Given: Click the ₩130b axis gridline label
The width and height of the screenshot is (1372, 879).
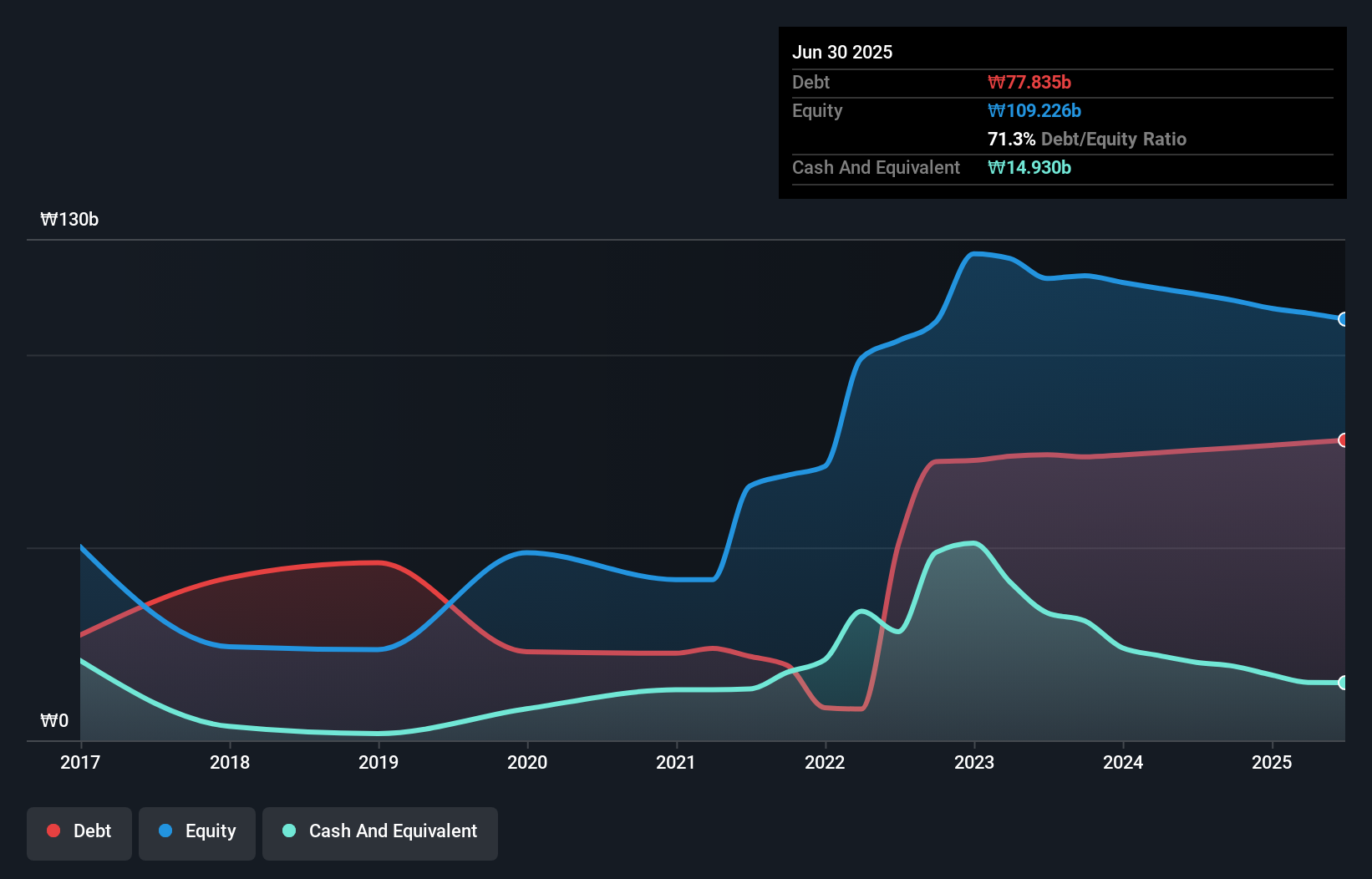Looking at the screenshot, I should [x=69, y=220].
